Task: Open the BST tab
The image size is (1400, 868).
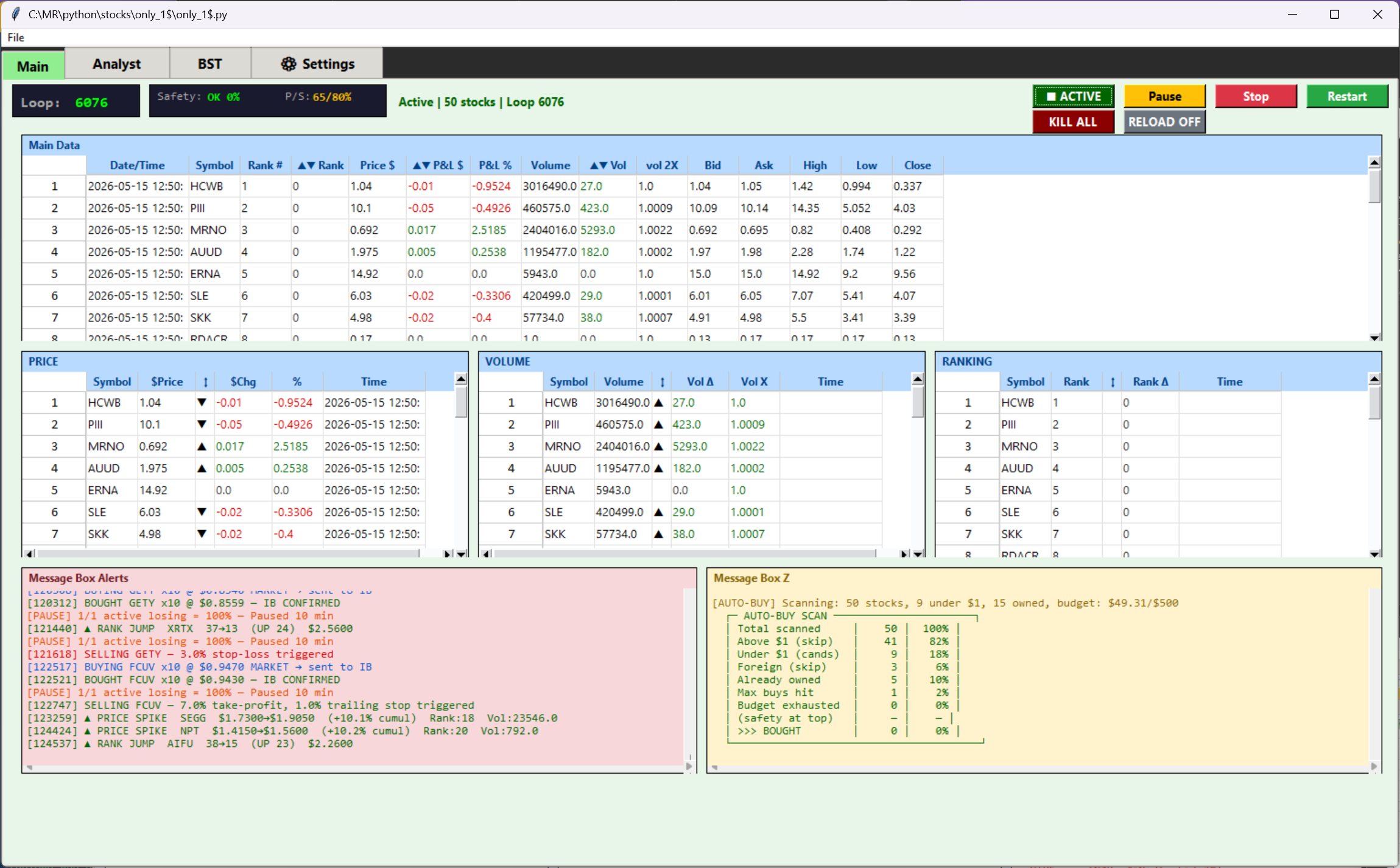Action: pyautogui.click(x=209, y=64)
